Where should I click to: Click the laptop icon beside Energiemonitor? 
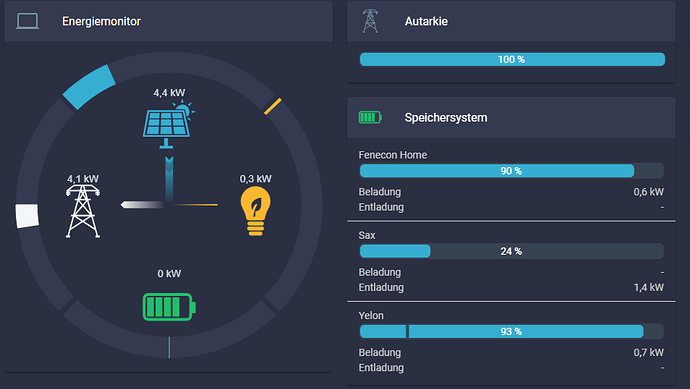pyautogui.click(x=27, y=21)
